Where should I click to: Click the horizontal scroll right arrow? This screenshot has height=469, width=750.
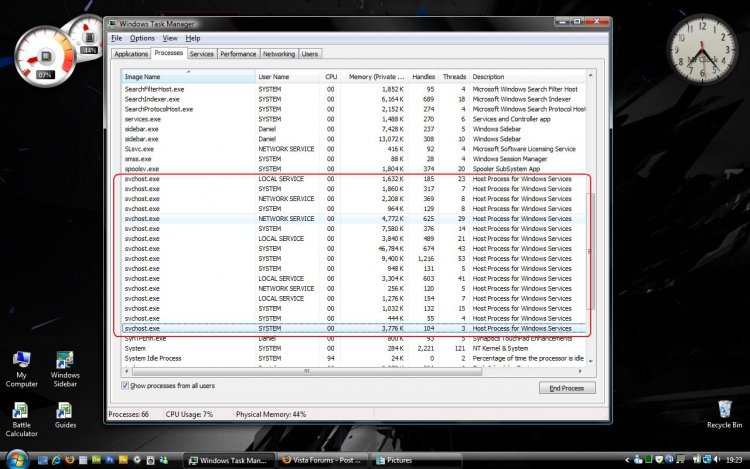[580, 371]
